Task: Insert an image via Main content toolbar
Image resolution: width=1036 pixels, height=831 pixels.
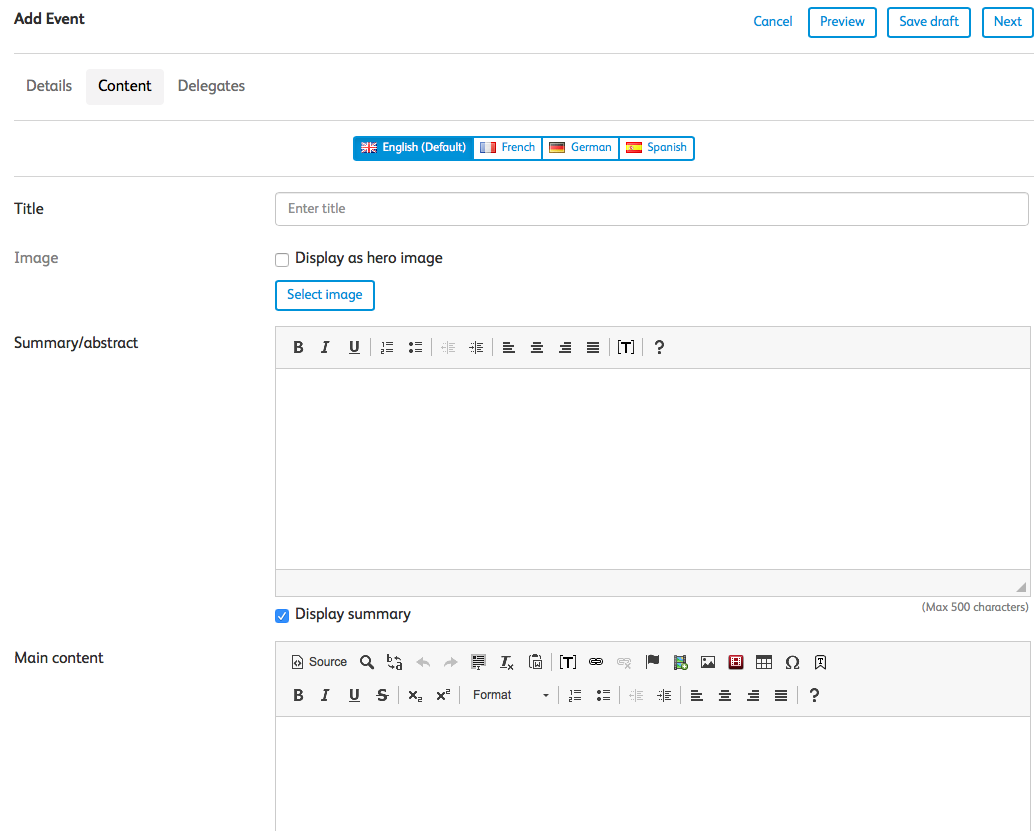Action: [x=708, y=662]
